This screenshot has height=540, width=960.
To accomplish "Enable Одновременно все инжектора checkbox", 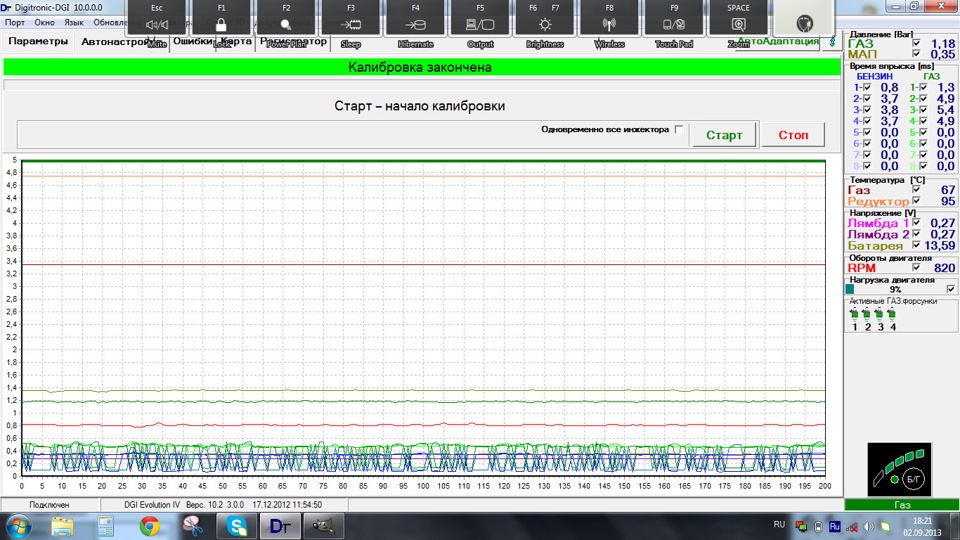I will 678,129.
